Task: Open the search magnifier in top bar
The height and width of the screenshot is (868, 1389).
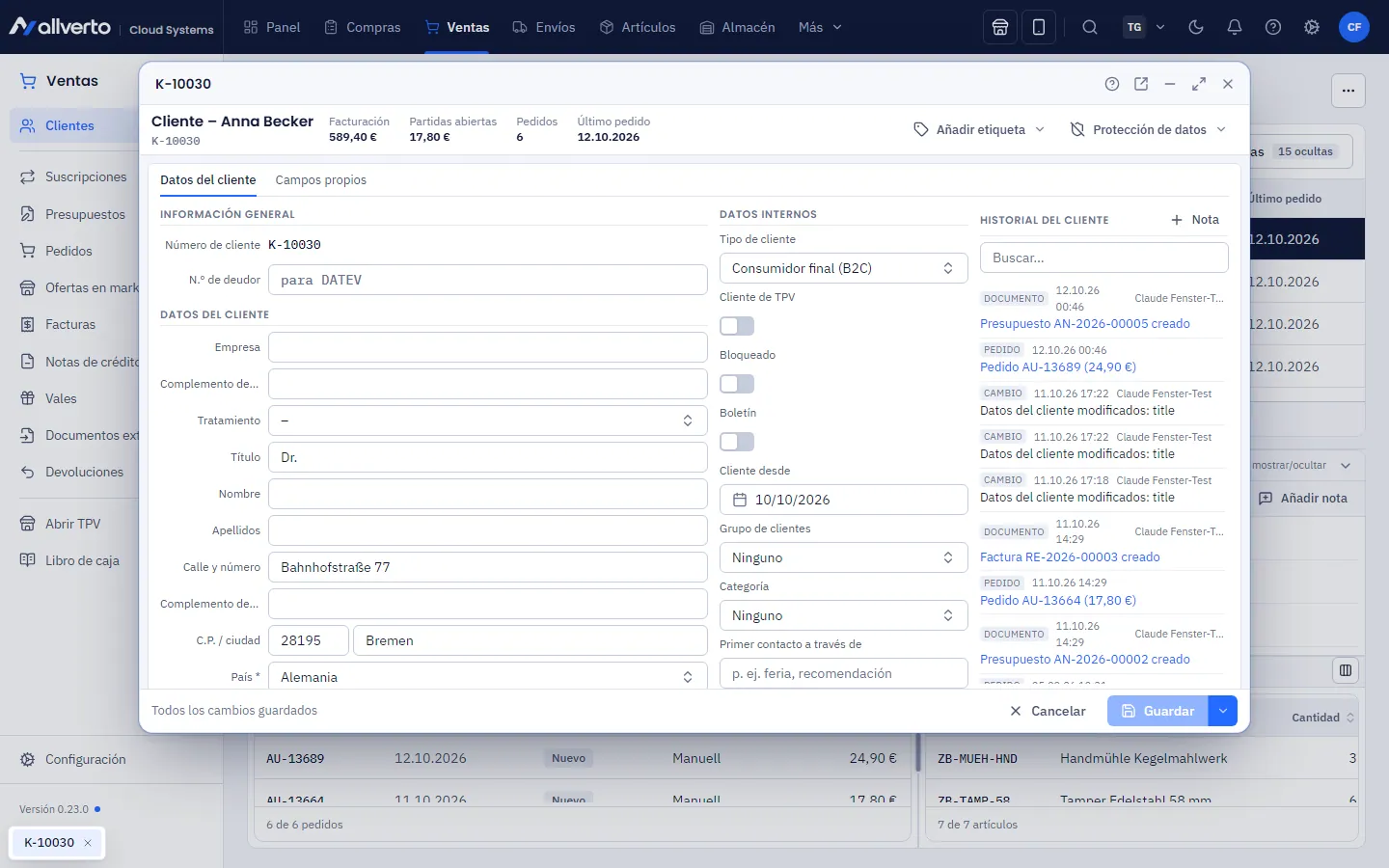Action: (1090, 27)
